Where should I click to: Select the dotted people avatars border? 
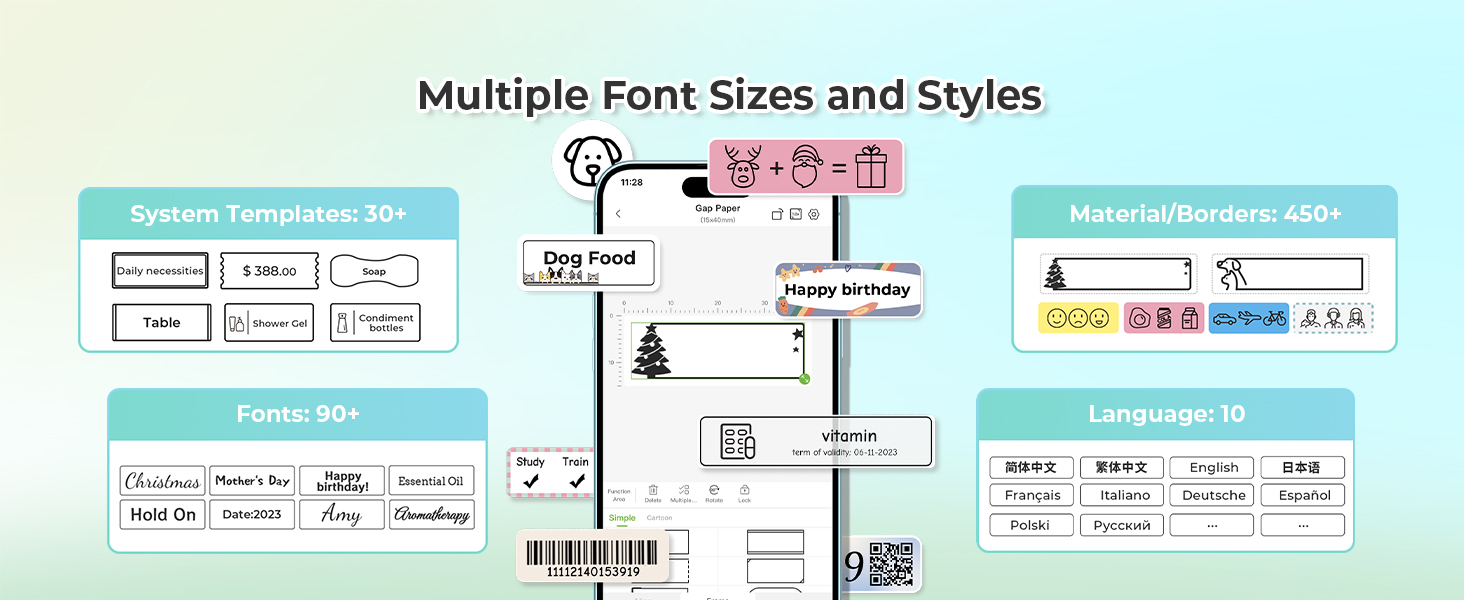[x=1333, y=318]
